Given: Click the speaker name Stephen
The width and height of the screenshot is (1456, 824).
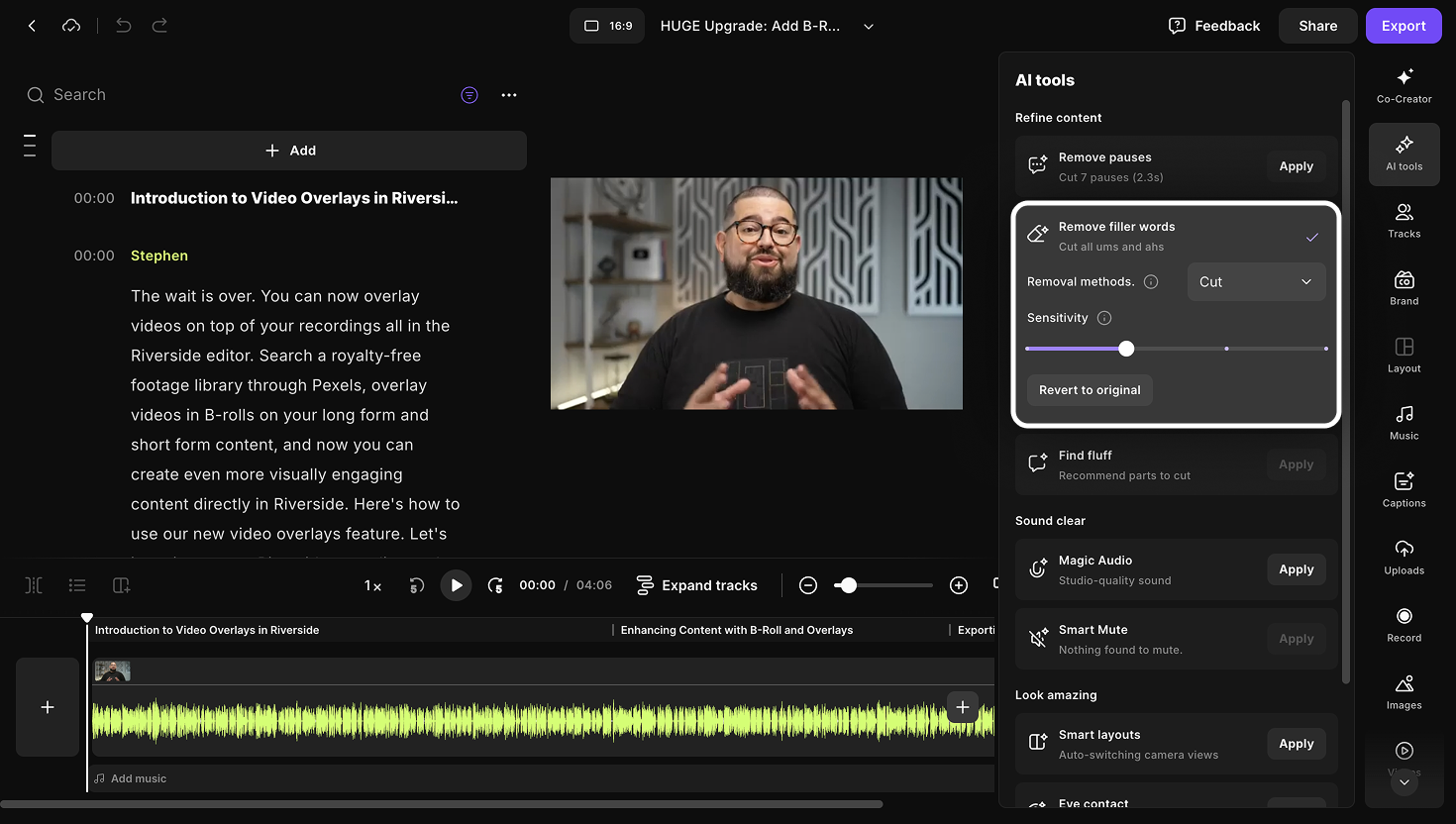Looking at the screenshot, I should 159,256.
